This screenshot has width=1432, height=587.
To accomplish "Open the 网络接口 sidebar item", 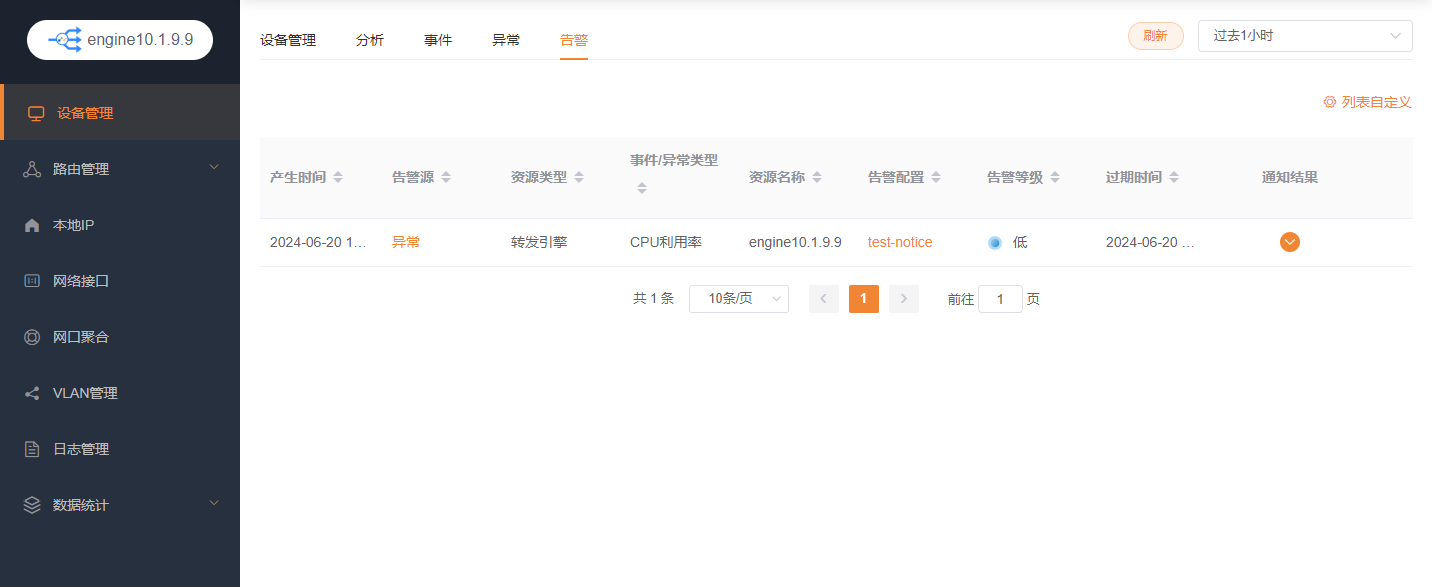I will tap(80, 281).
